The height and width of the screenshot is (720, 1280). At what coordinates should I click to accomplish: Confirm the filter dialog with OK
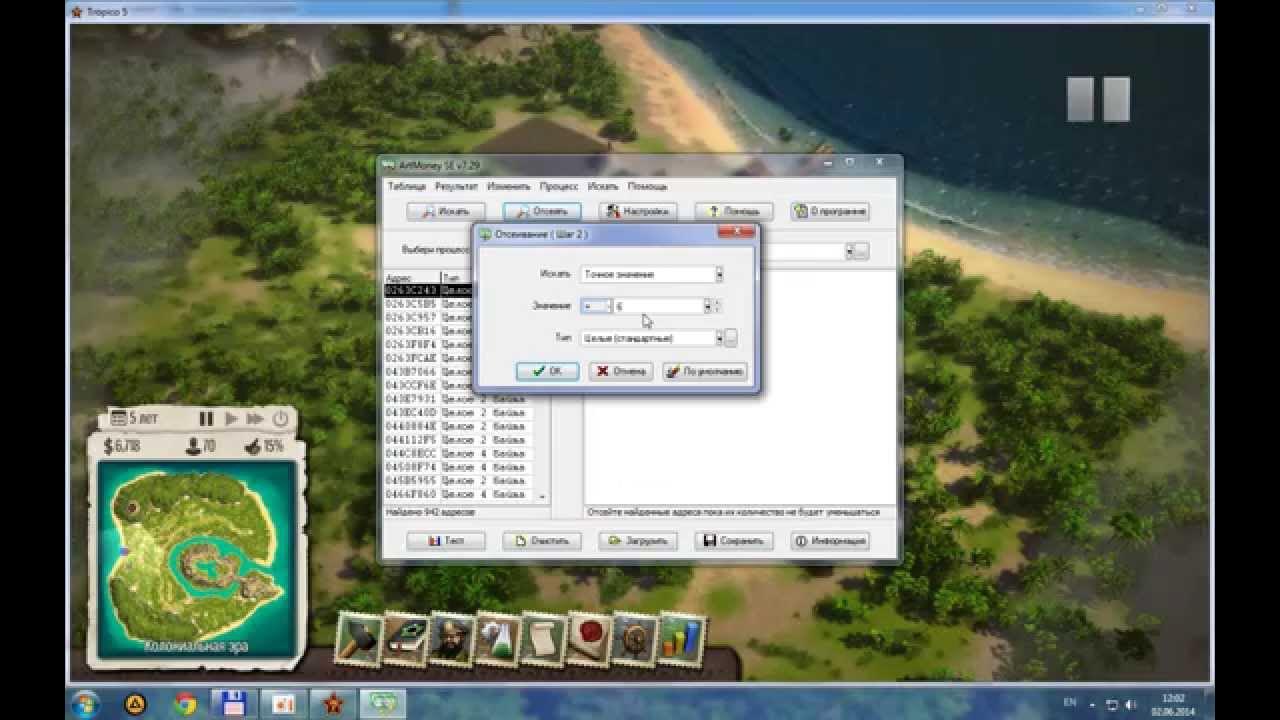click(547, 371)
